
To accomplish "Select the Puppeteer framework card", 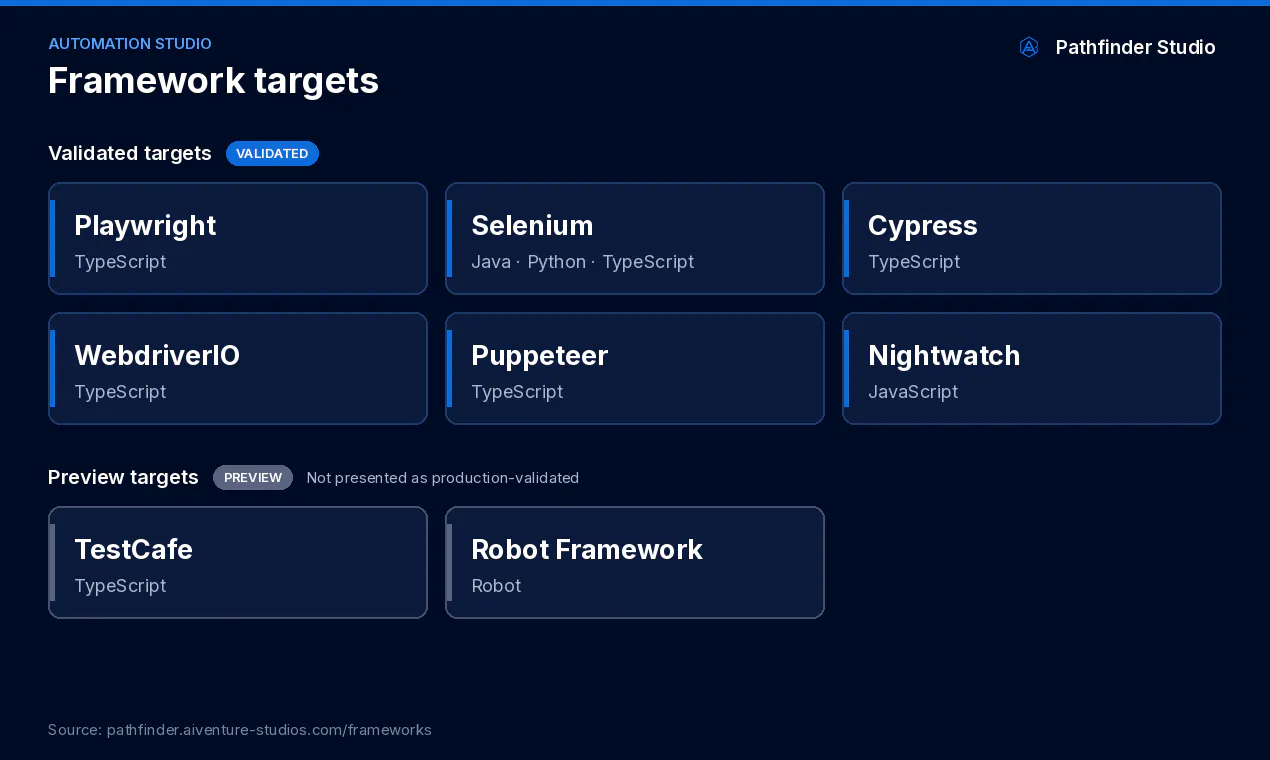I will click(x=635, y=369).
